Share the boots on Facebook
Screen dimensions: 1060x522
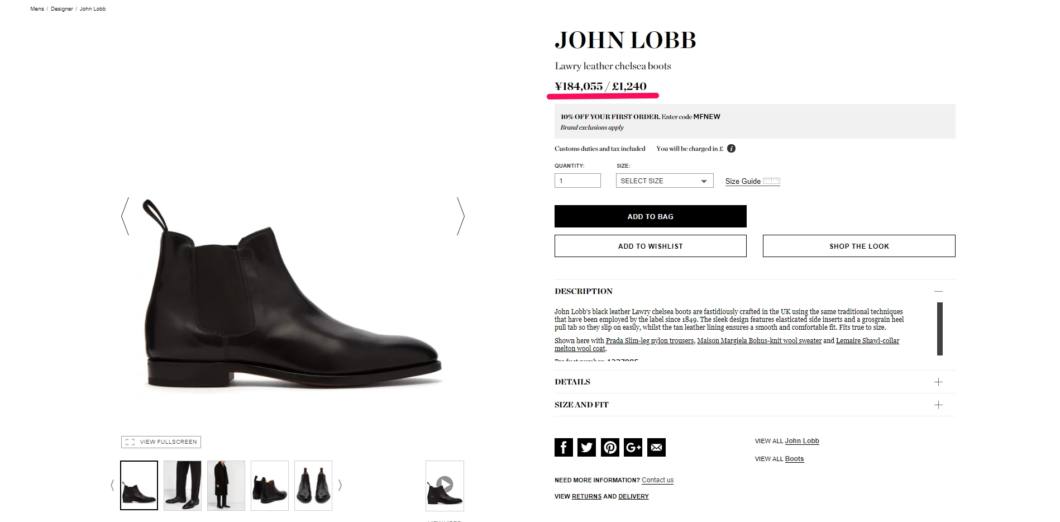pyautogui.click(x=563, y=447)
